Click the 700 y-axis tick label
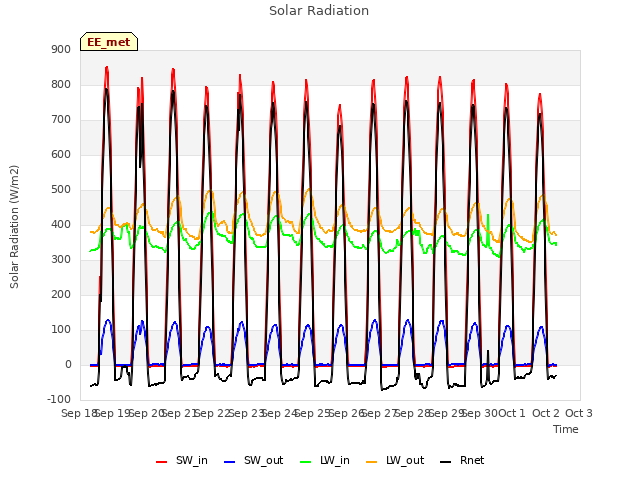Image resolution: width=640 pixels, height=480 pixels. 61,120
